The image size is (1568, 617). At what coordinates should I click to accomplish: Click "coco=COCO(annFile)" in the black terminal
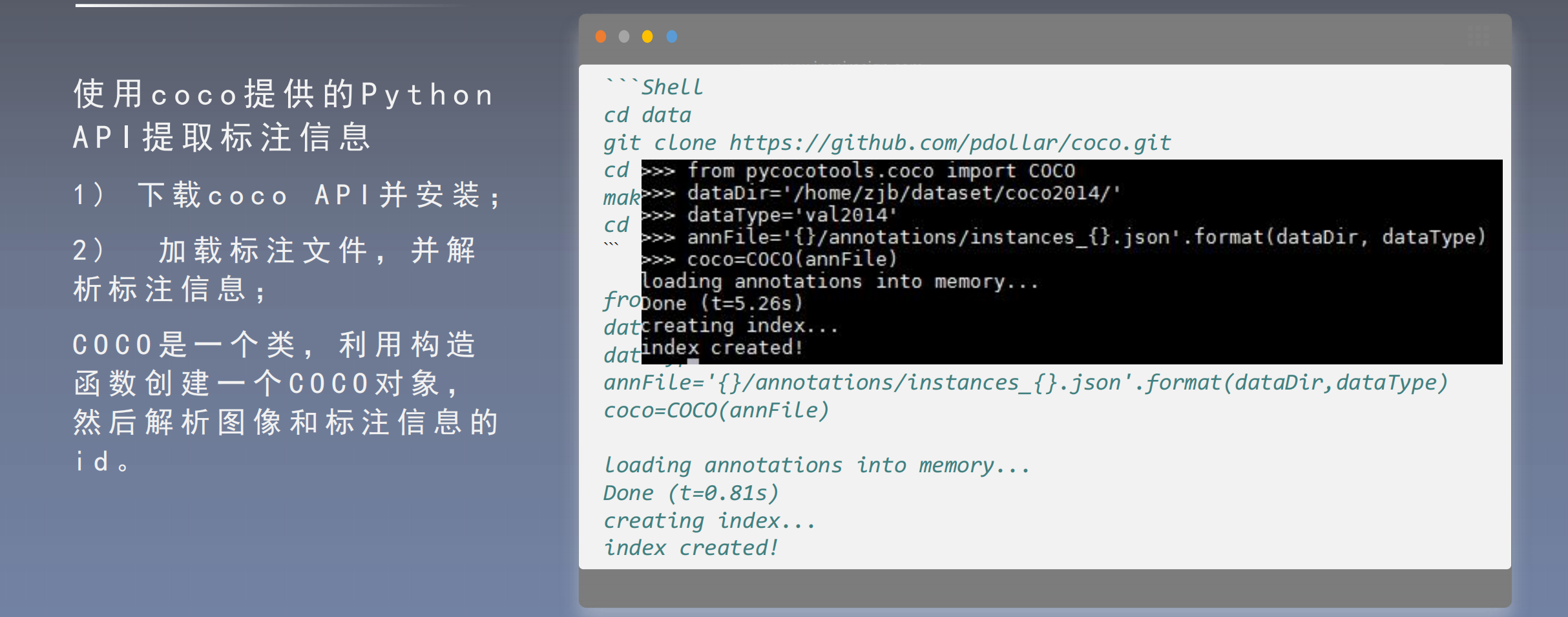pyautogui.click(x=769, y=259)
